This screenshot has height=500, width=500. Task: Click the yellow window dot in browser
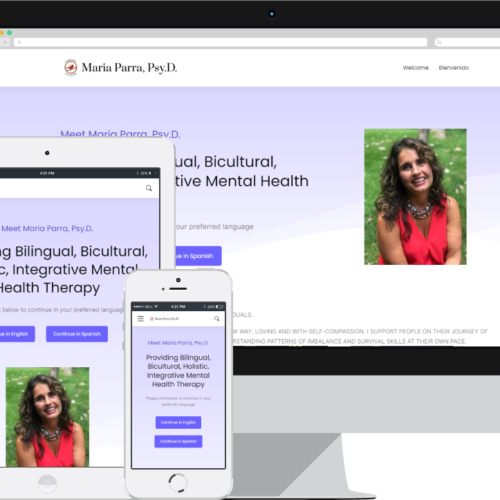(x=2, y=33)
